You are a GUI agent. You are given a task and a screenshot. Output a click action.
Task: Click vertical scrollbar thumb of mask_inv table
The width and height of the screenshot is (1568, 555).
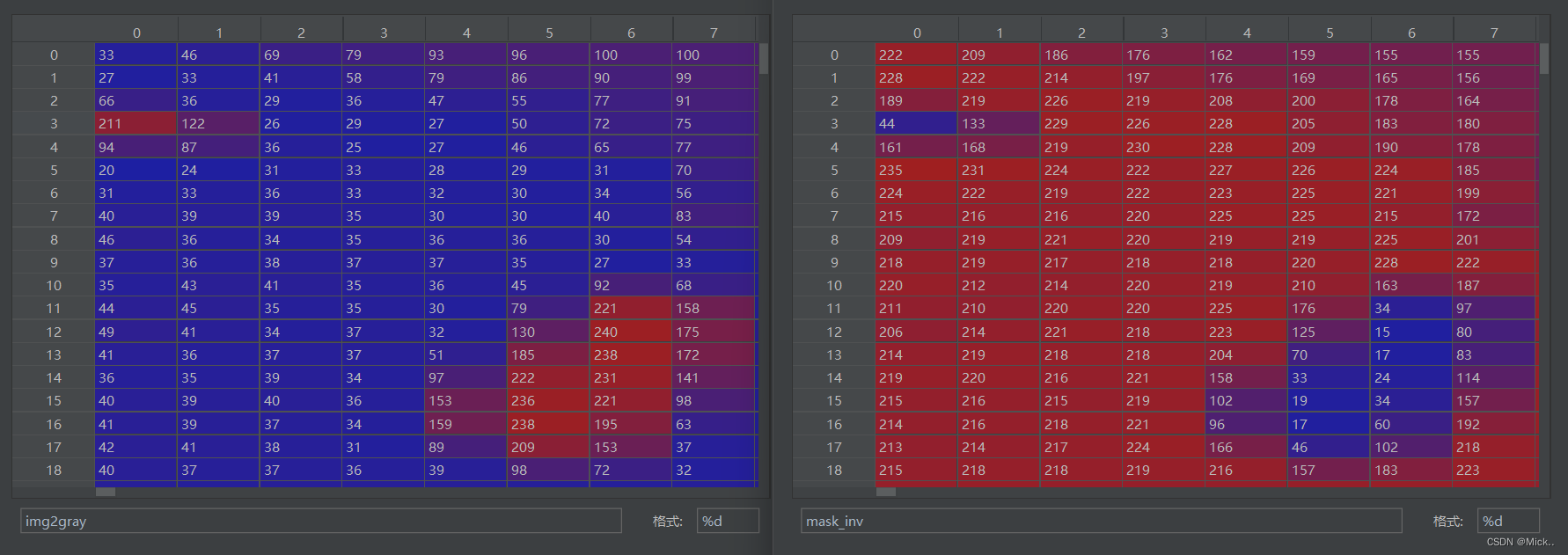tap(1544, 59)
